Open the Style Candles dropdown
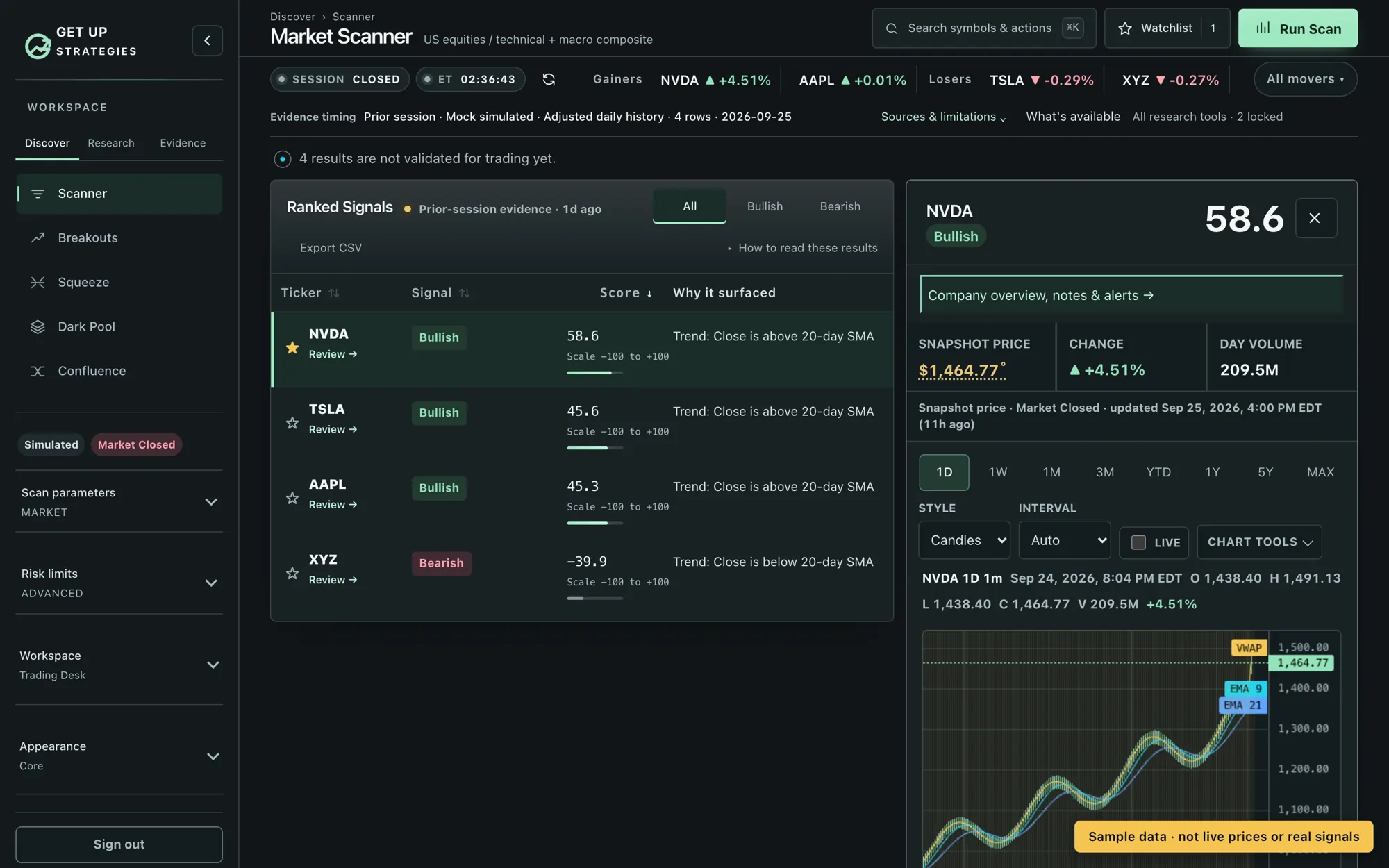The height and width of the screenshot is (868, 1389). [x=964, y=540]
